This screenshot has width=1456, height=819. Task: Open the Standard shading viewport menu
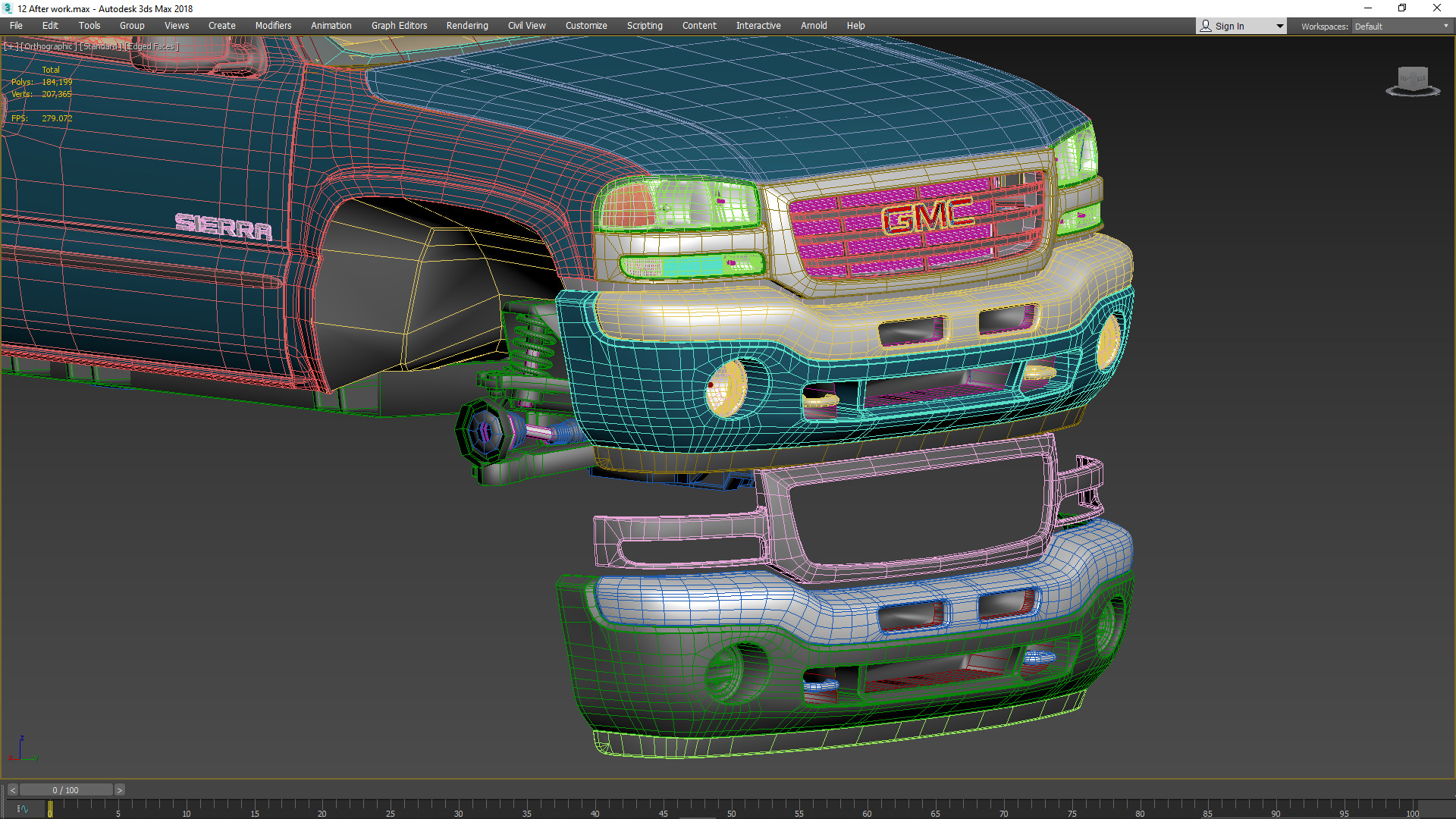(x=101, y=46)
